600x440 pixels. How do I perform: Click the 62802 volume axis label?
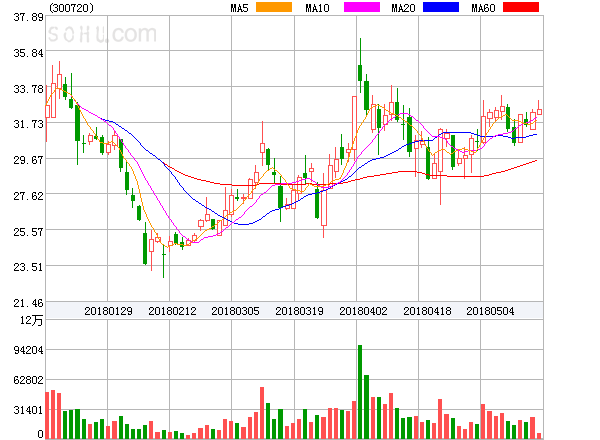pyautogui.click(x=28, y=380)
